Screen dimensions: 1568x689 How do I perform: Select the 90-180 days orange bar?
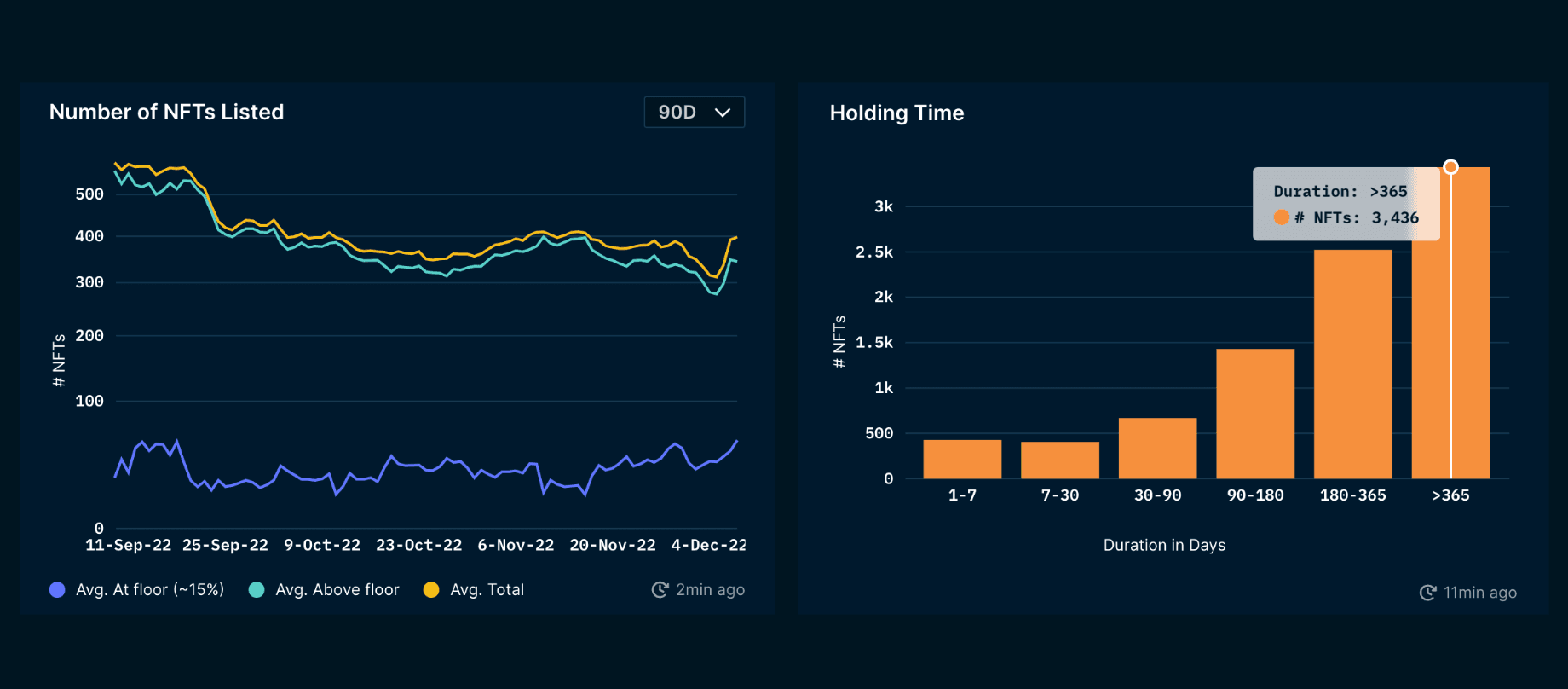click(x=1254, y=414)
